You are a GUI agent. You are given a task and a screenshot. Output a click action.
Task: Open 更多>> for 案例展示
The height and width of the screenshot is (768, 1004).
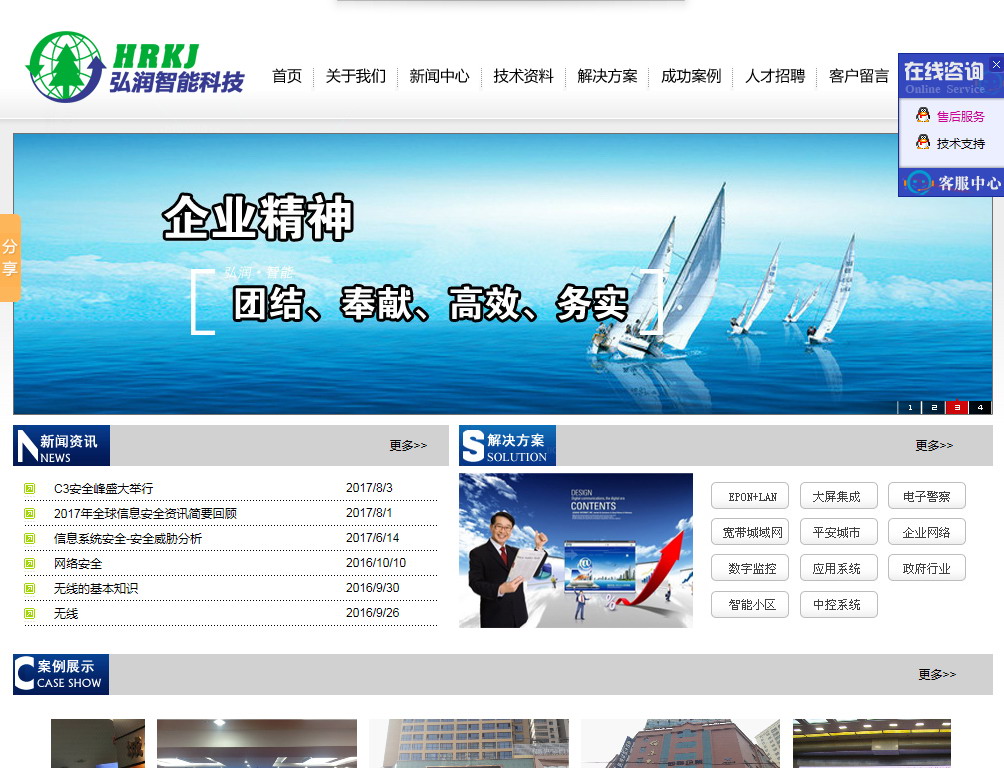click(x=937, y=674)
